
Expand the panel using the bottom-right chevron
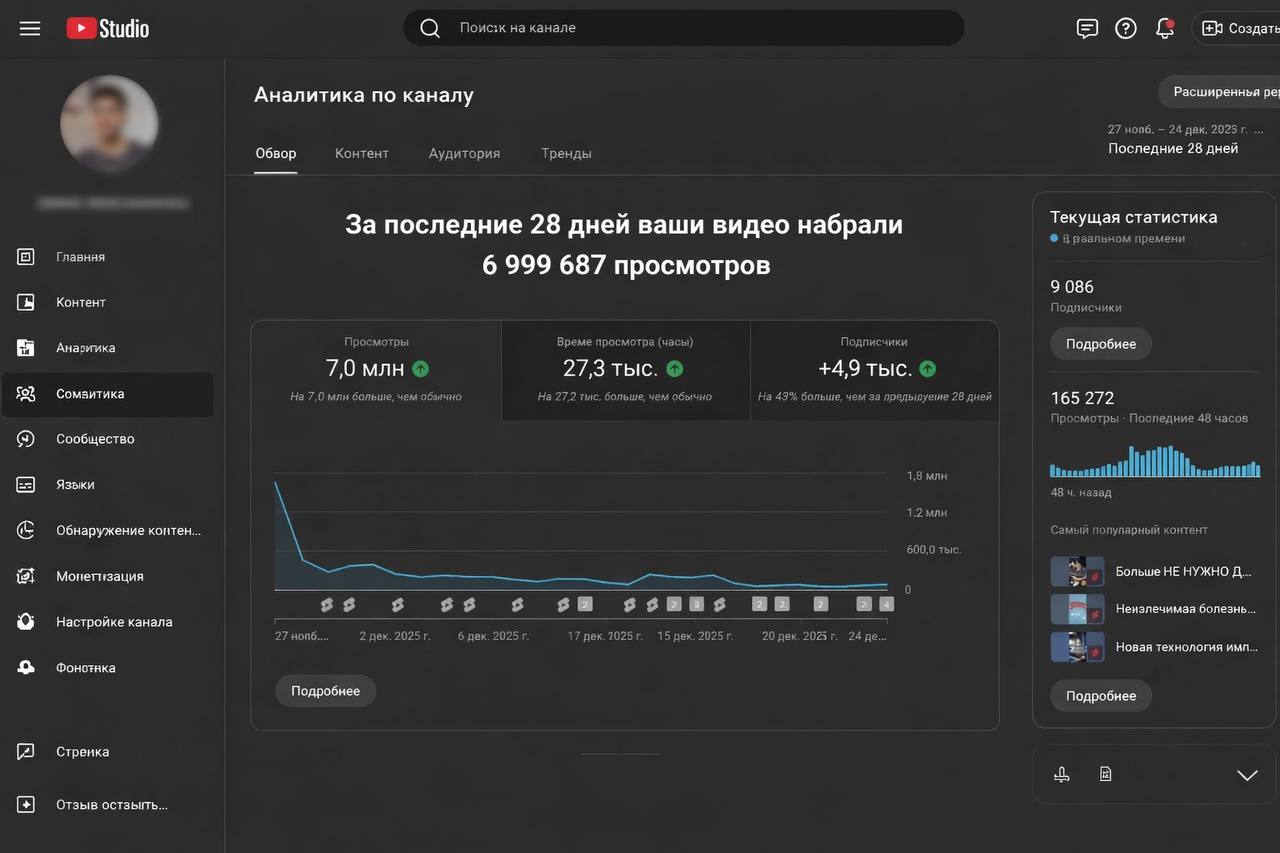coord(1246,773)
